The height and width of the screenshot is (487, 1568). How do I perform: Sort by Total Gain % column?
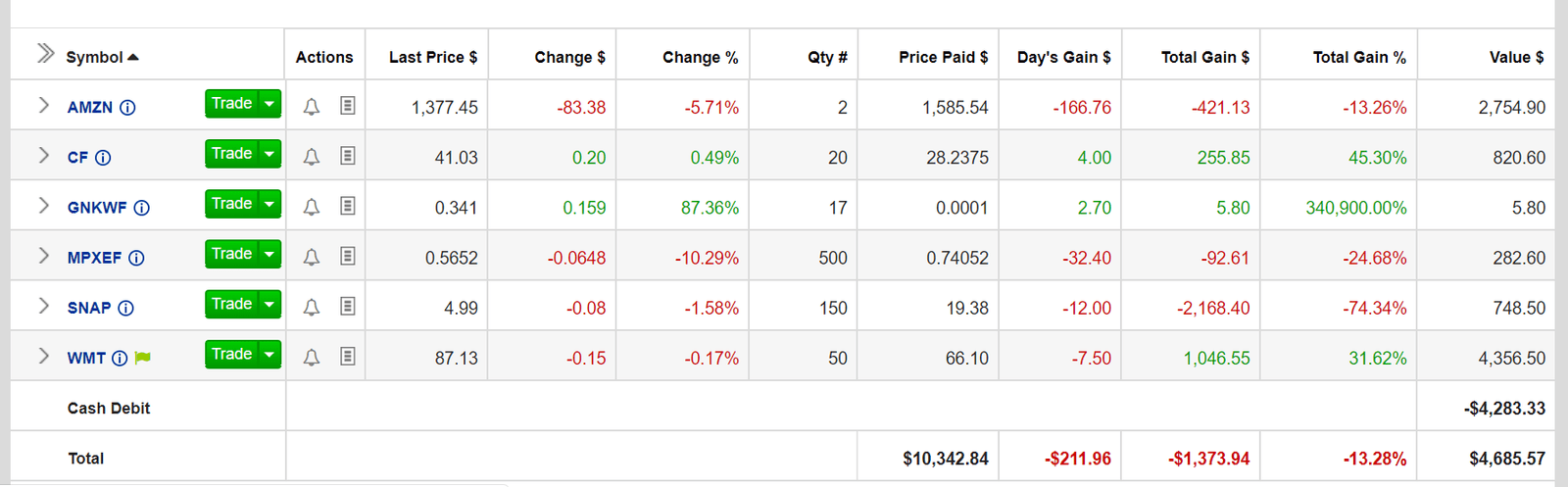(x=1359, y=58)
